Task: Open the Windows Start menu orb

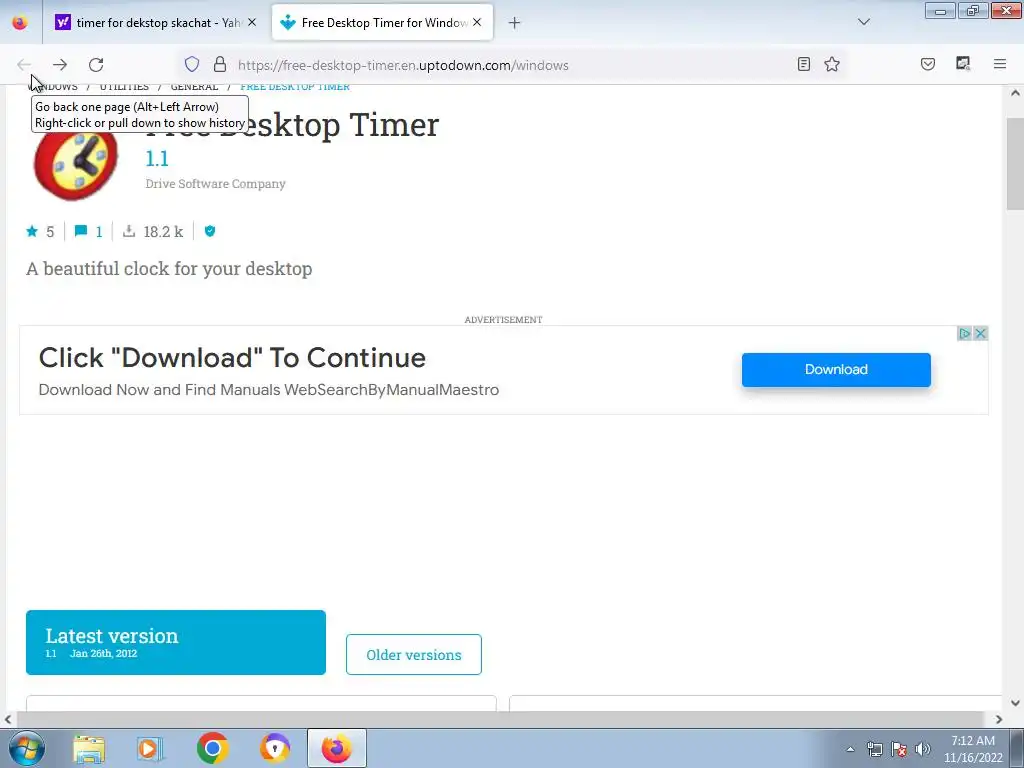Action: pyautogui.click(x=27, y=748)
